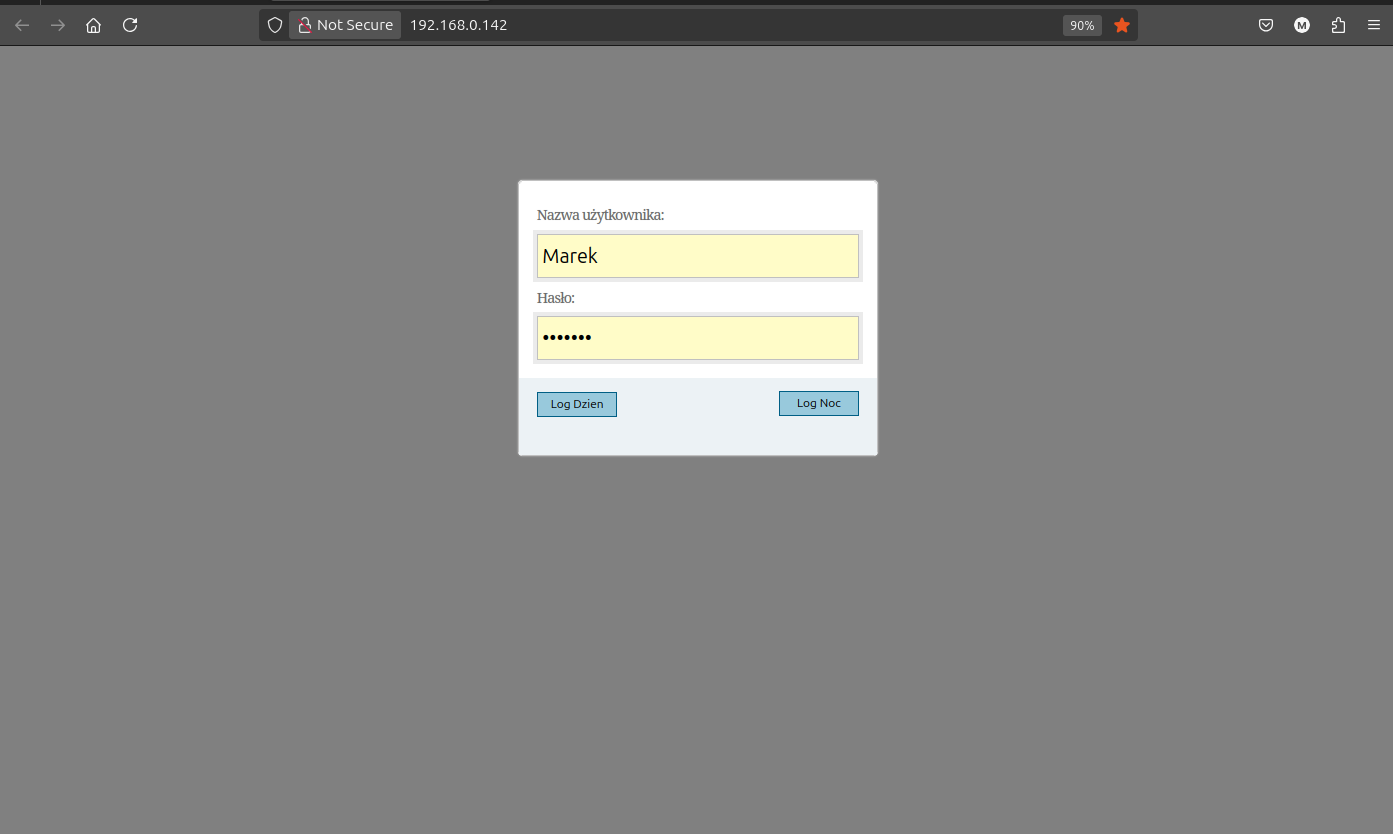Reload the current page

tap(130, 25)
